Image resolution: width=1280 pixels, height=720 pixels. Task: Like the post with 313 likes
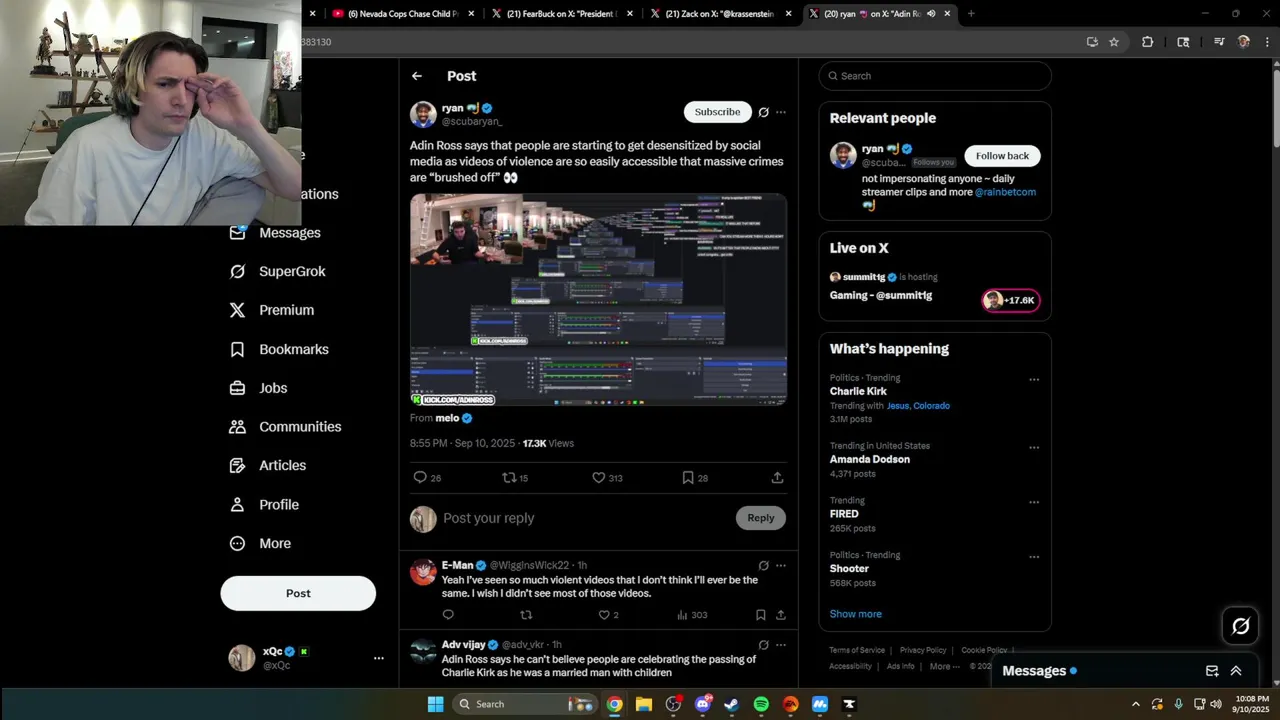click(598, 478)
